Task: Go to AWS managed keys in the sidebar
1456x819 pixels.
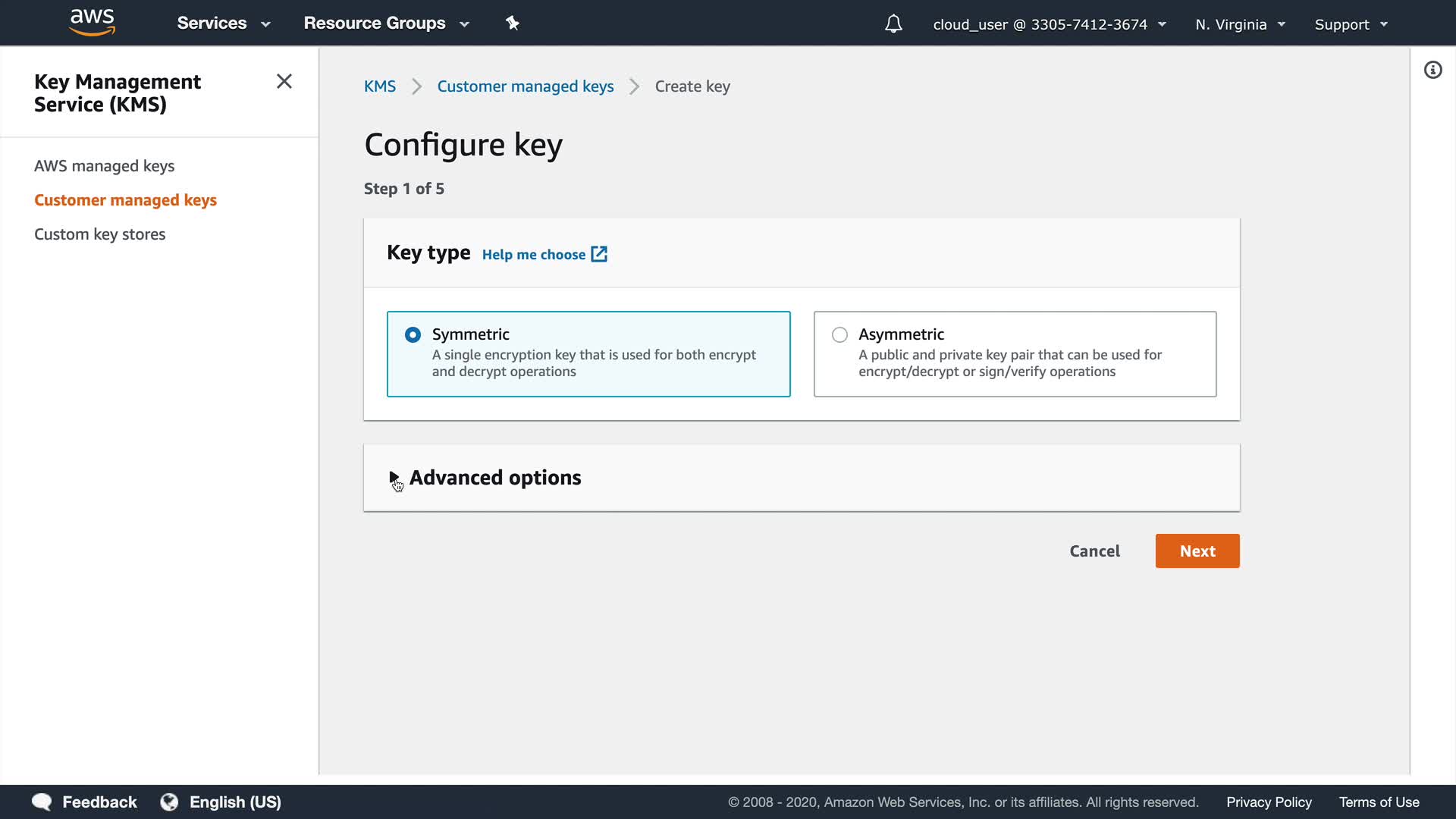Action: (x=104, y=166)
